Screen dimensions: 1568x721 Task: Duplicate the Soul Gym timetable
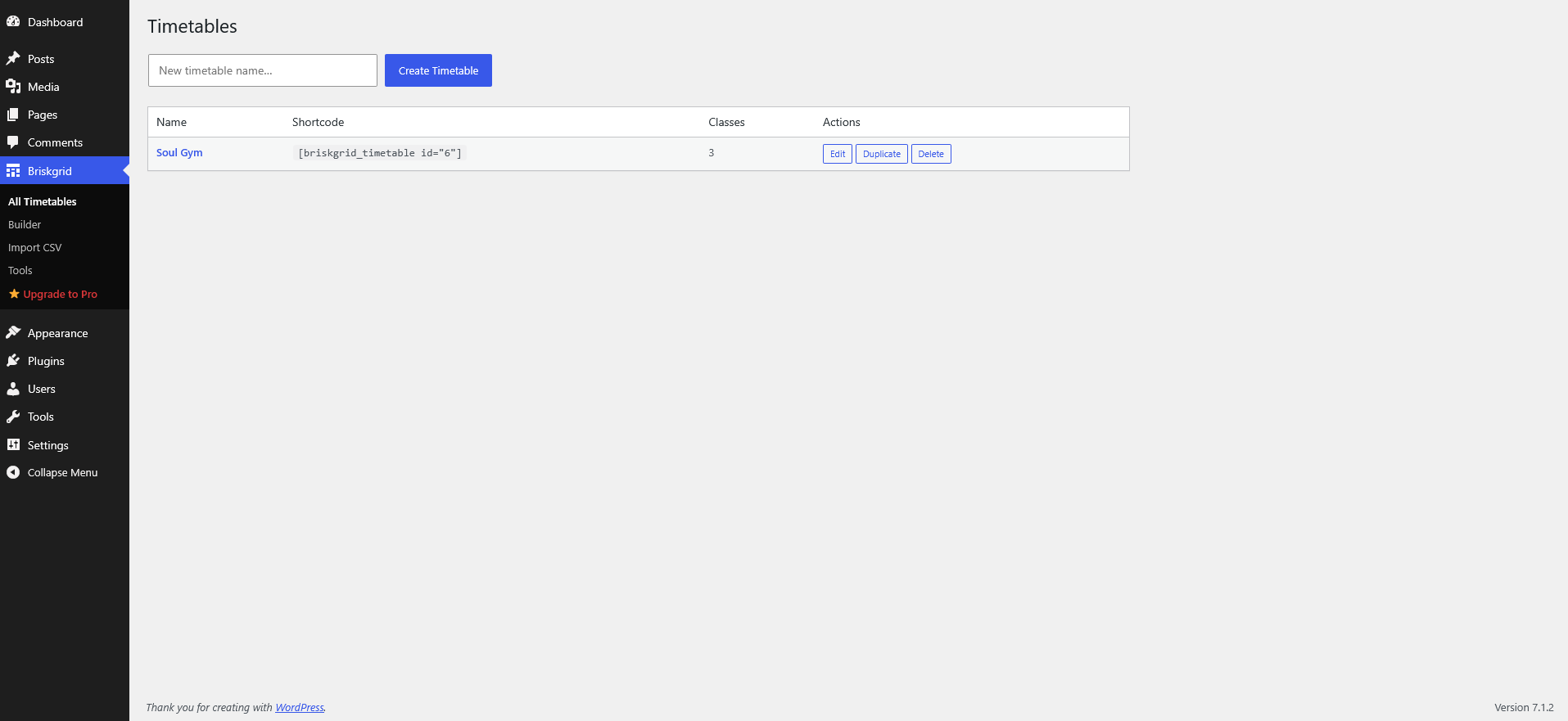point(882,154)
